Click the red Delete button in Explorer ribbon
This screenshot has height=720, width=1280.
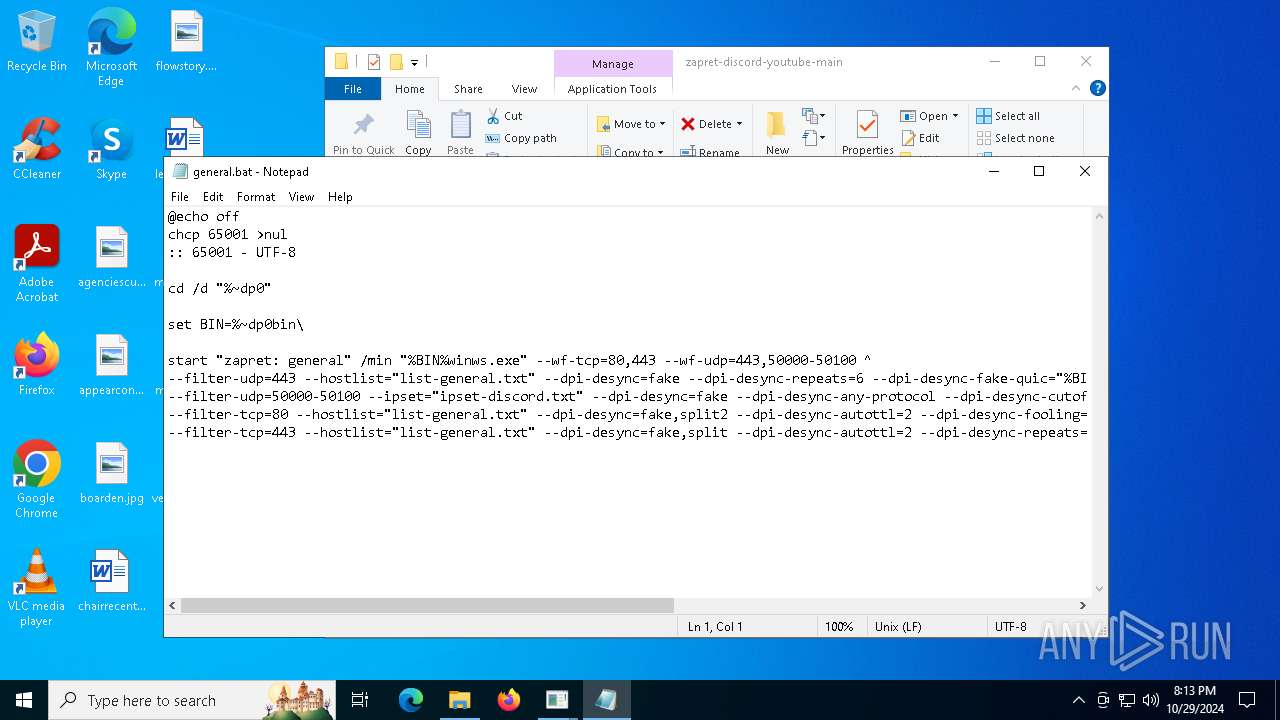tap(706, 124)
